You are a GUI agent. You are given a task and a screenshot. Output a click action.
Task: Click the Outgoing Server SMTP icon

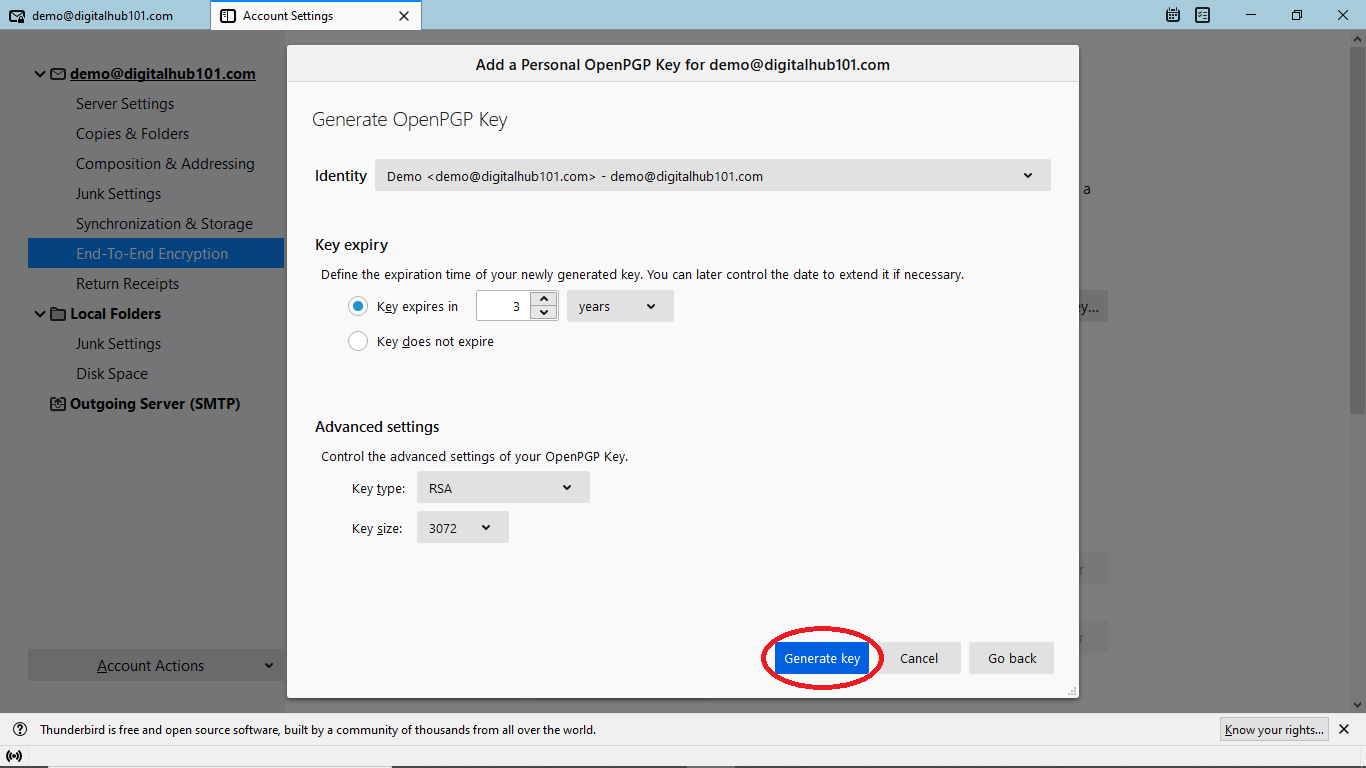coord(58,404)
